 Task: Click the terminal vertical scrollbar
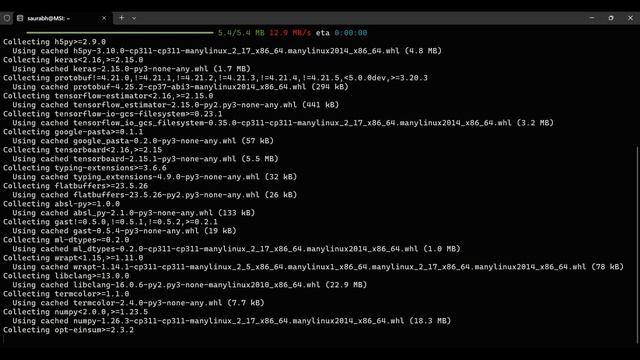click(x=638, y=244)
